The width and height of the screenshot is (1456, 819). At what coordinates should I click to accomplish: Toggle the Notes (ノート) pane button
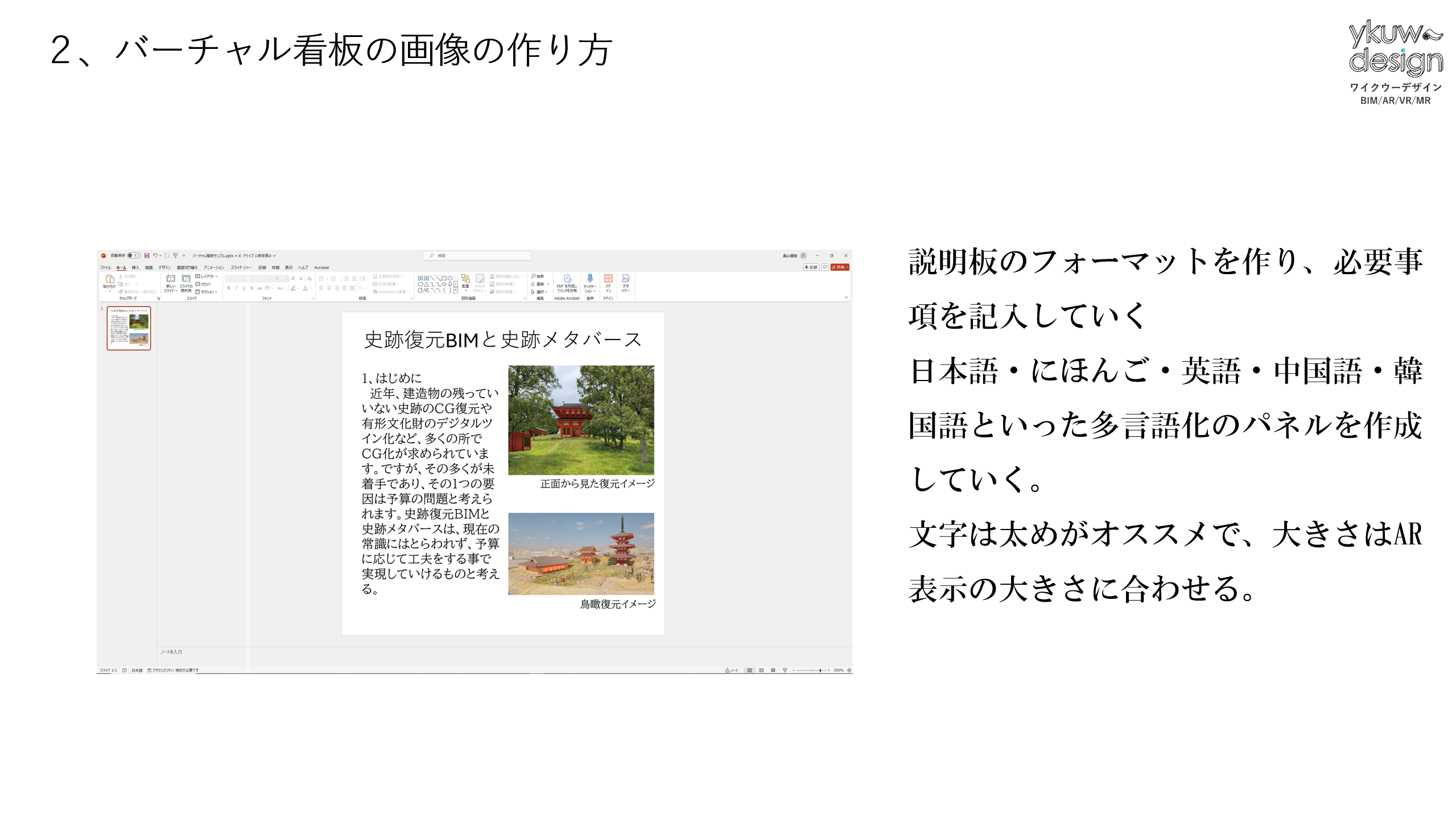[732, 671]
